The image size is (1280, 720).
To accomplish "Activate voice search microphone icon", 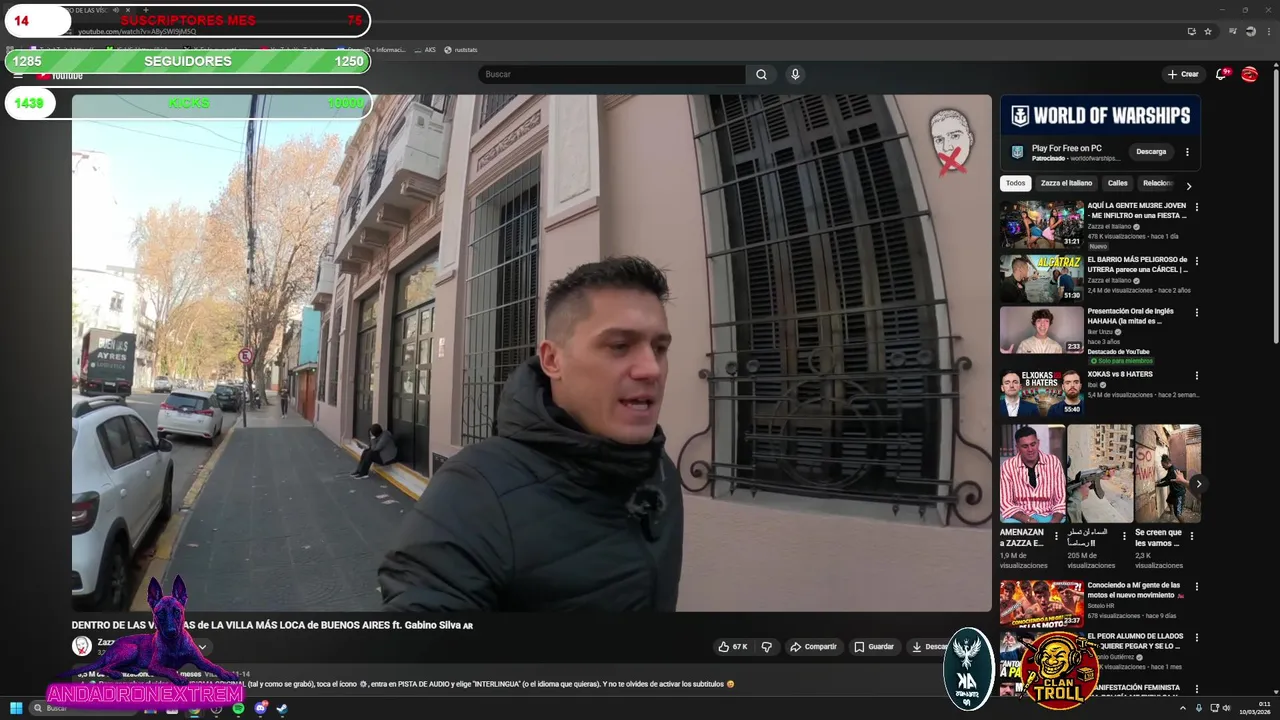I will point(795,74).
